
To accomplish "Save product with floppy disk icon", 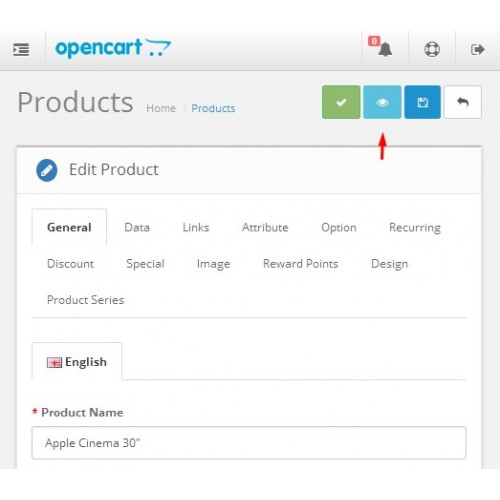I will [x=422, y=102].
